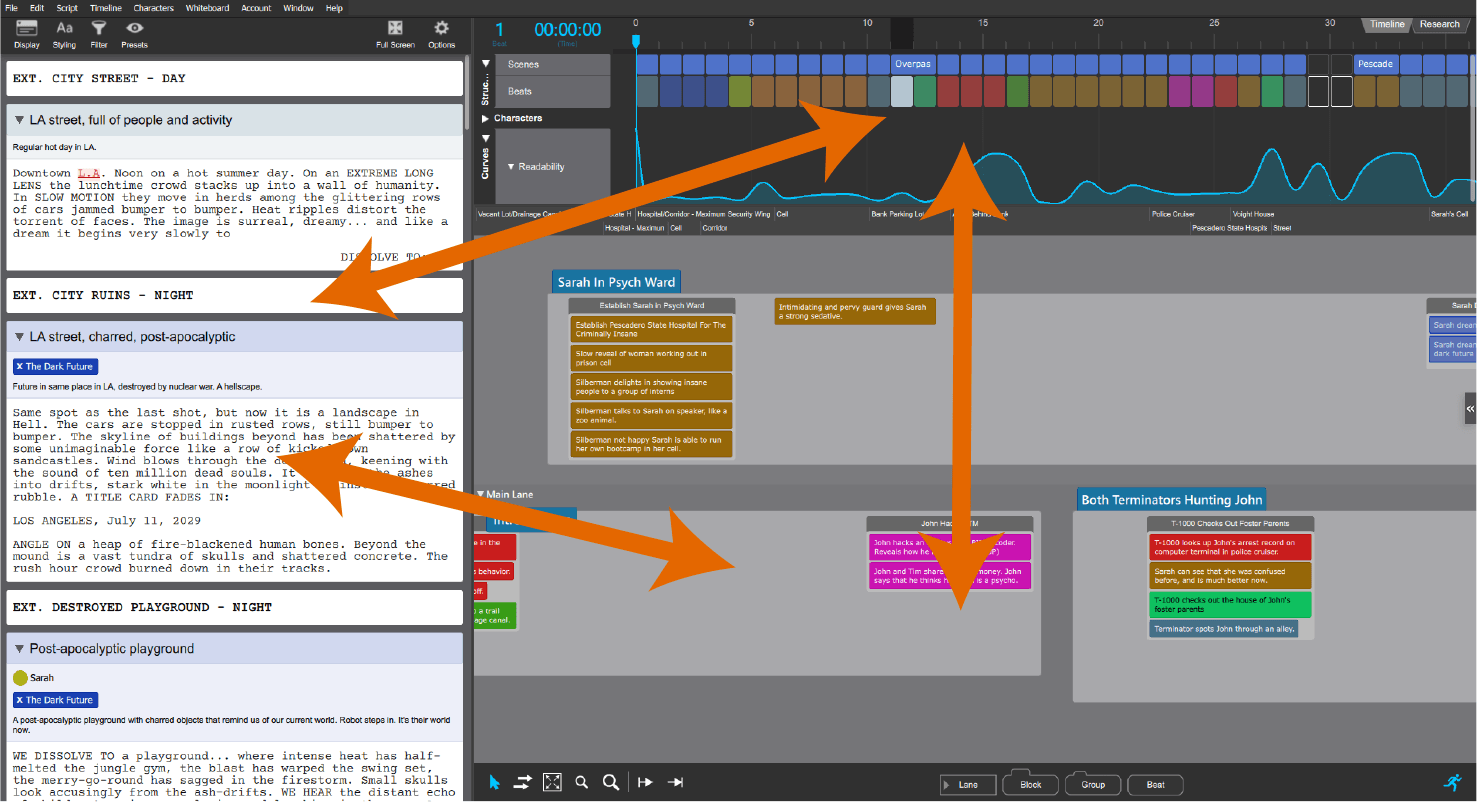1477x802 pixels.
Task: Collapse the Post-apocalyptic playground section
Action: click(x=19, y=649)
